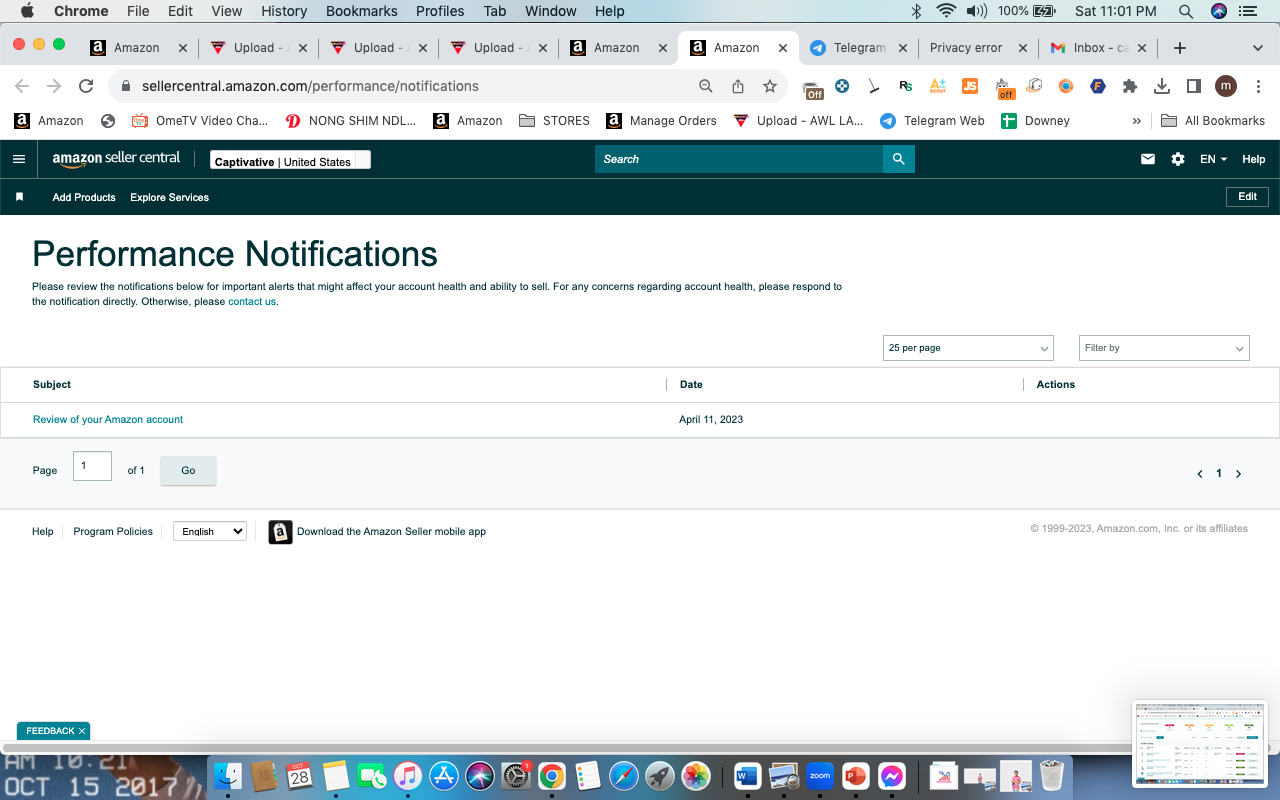This screenshot has width=1280, height=800.
Task: Open the Seller Central mail messages icon
Action: point(1148,159)
